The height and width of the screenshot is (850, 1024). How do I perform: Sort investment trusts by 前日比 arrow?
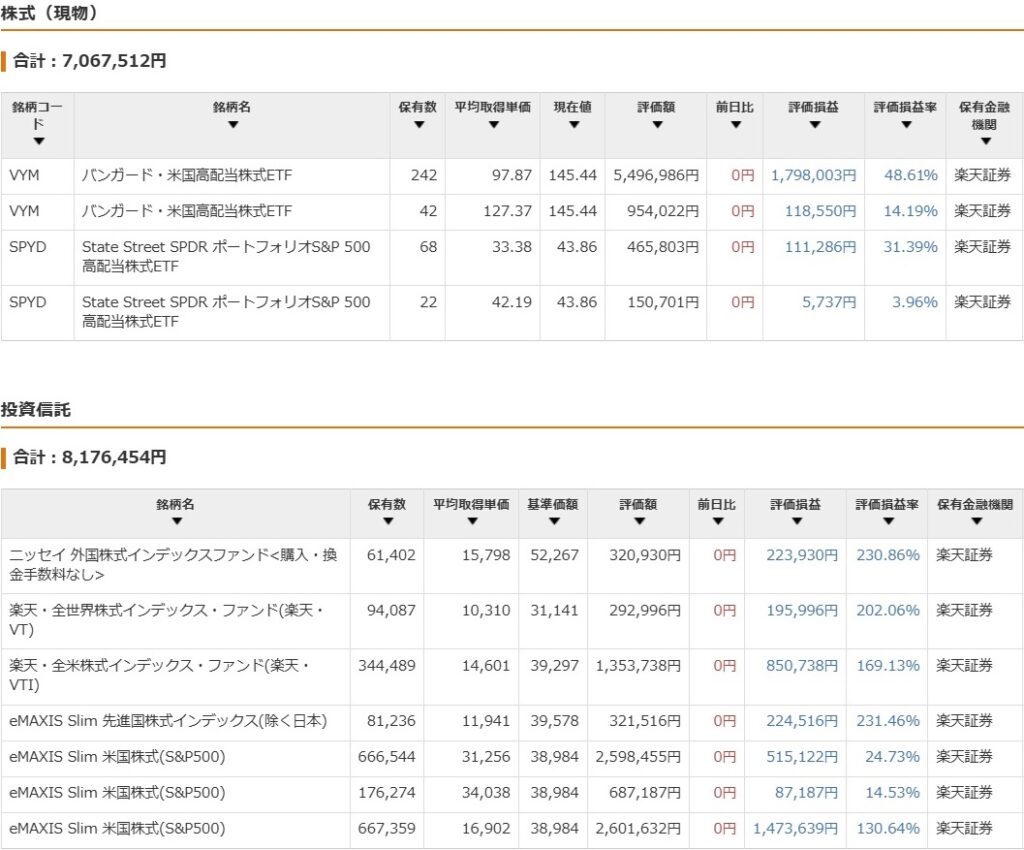[716, 521]
